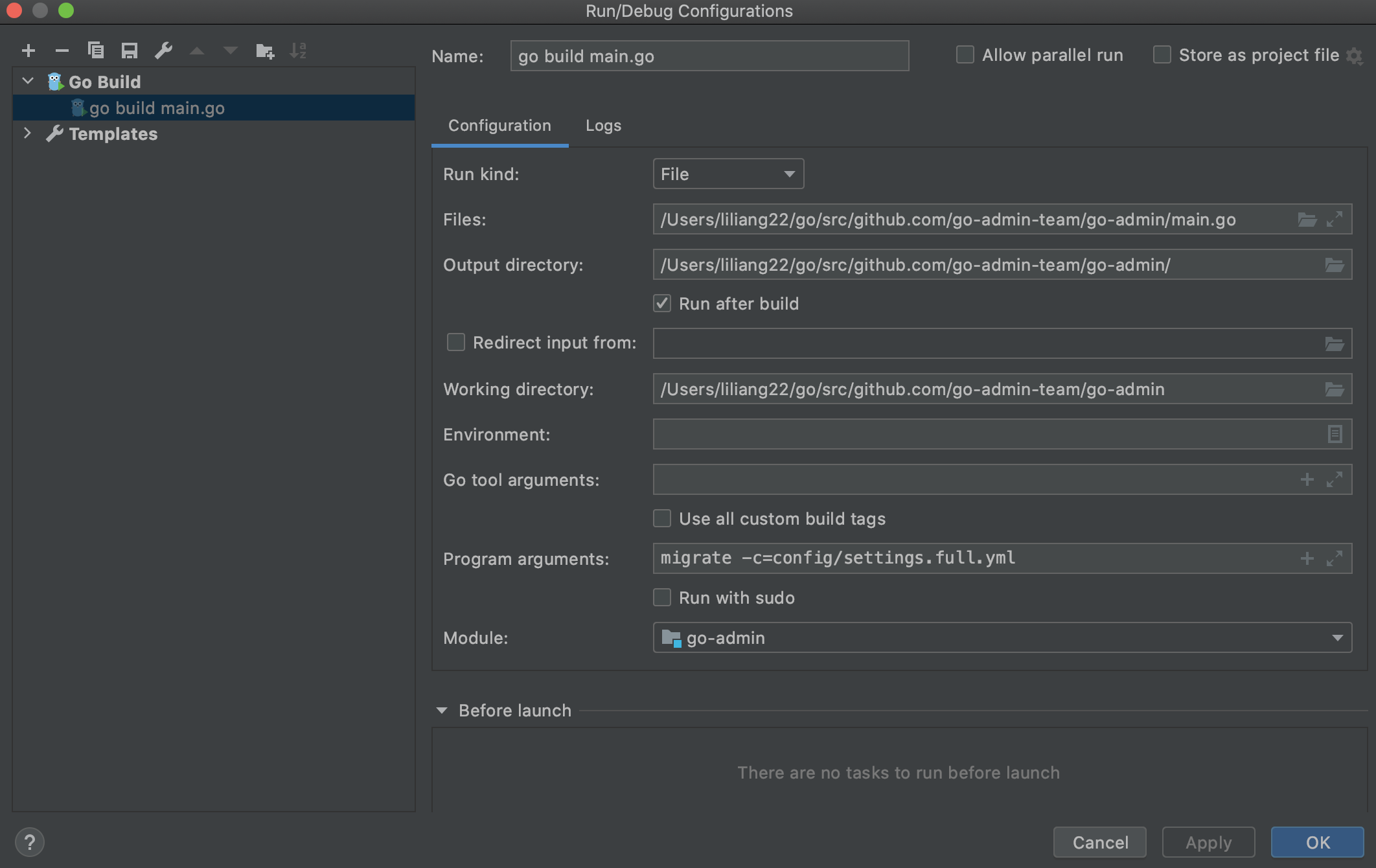Enable the Allow parallel run checkbox

(x=965, y=55)
